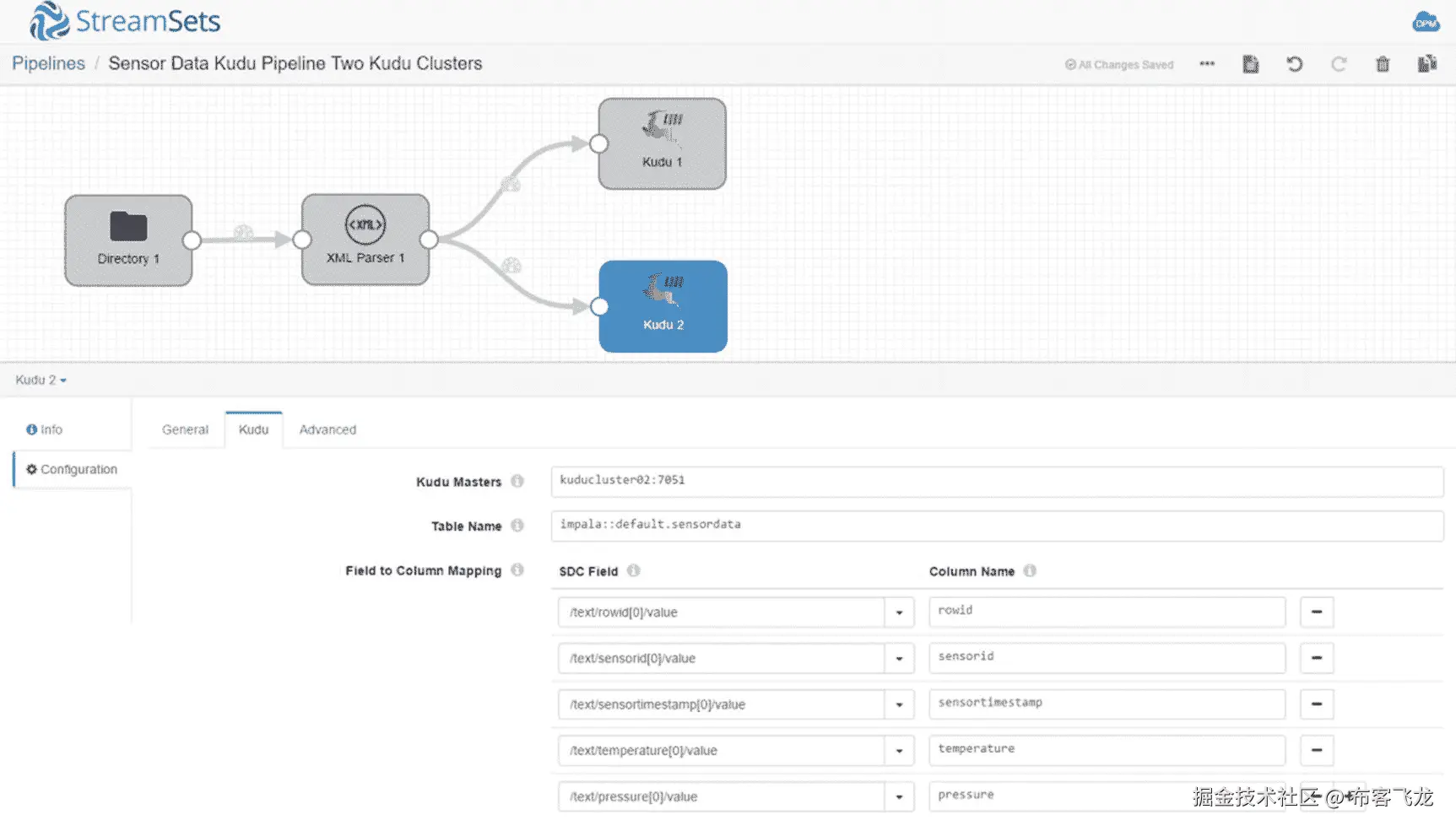1456x831 pixels.
Task: Click the sensorid column name field
Action: pyautogui.click(x=1107, y=658)
